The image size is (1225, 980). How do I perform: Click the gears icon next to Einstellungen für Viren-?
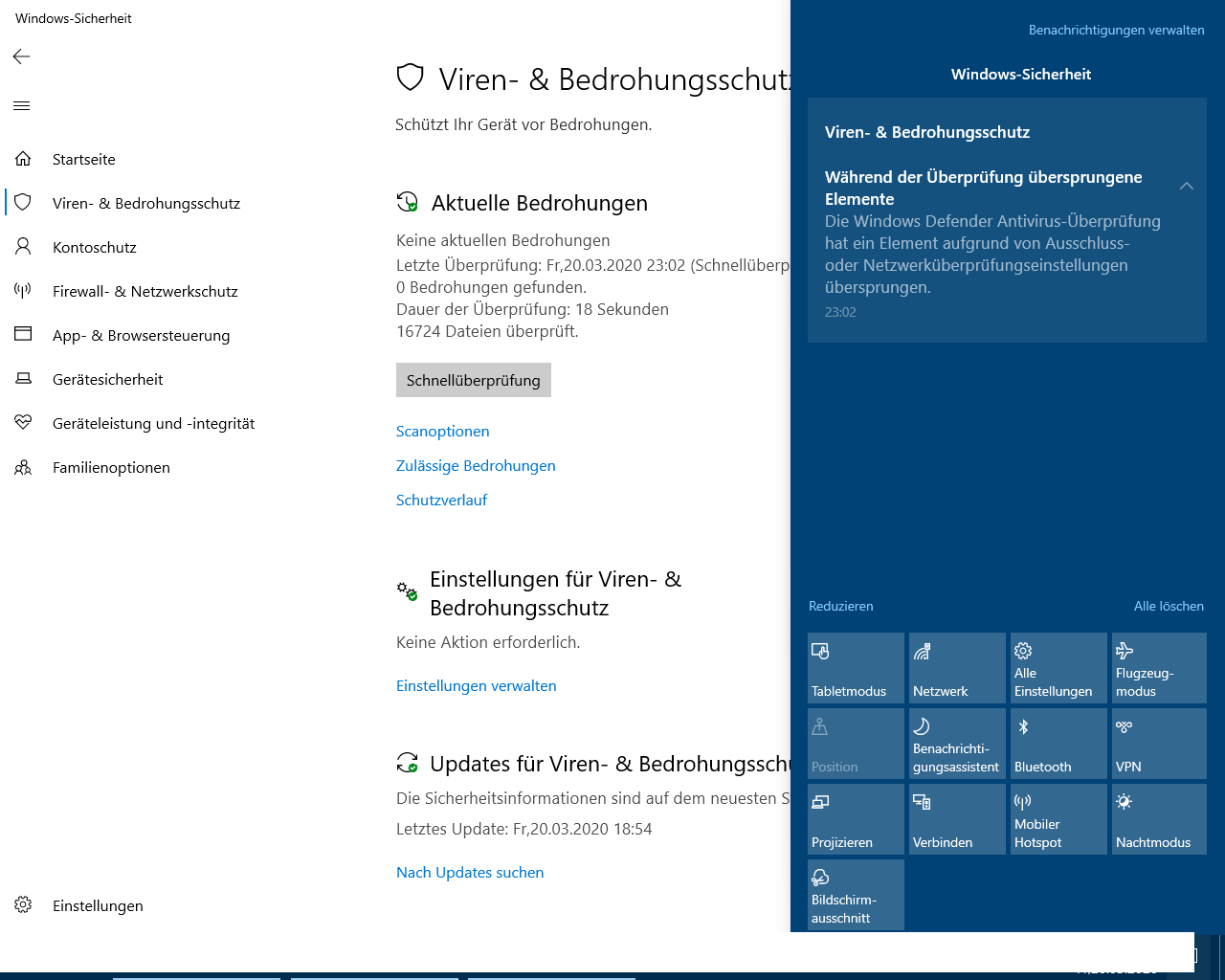408,590
